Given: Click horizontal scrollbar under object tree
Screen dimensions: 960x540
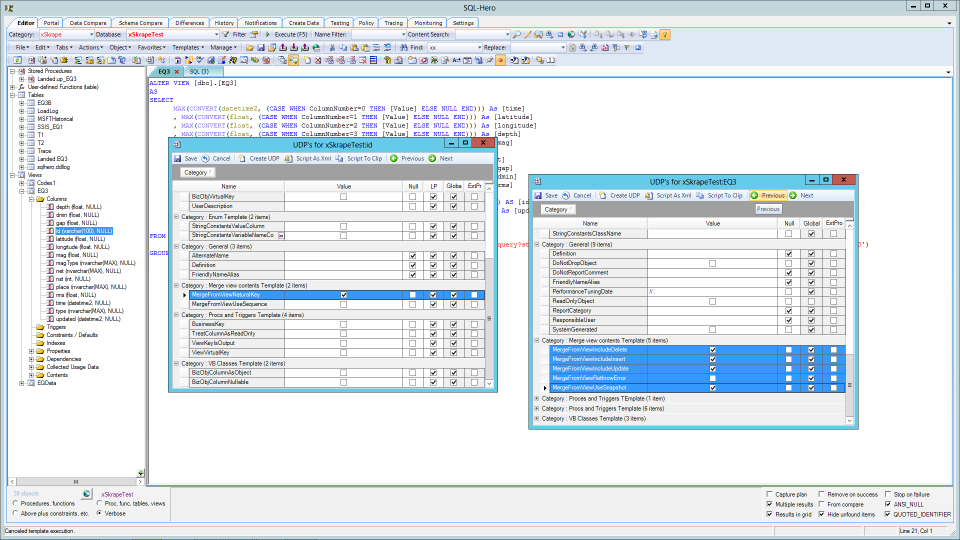Looking at the screenshot, I should coord(76,482).
